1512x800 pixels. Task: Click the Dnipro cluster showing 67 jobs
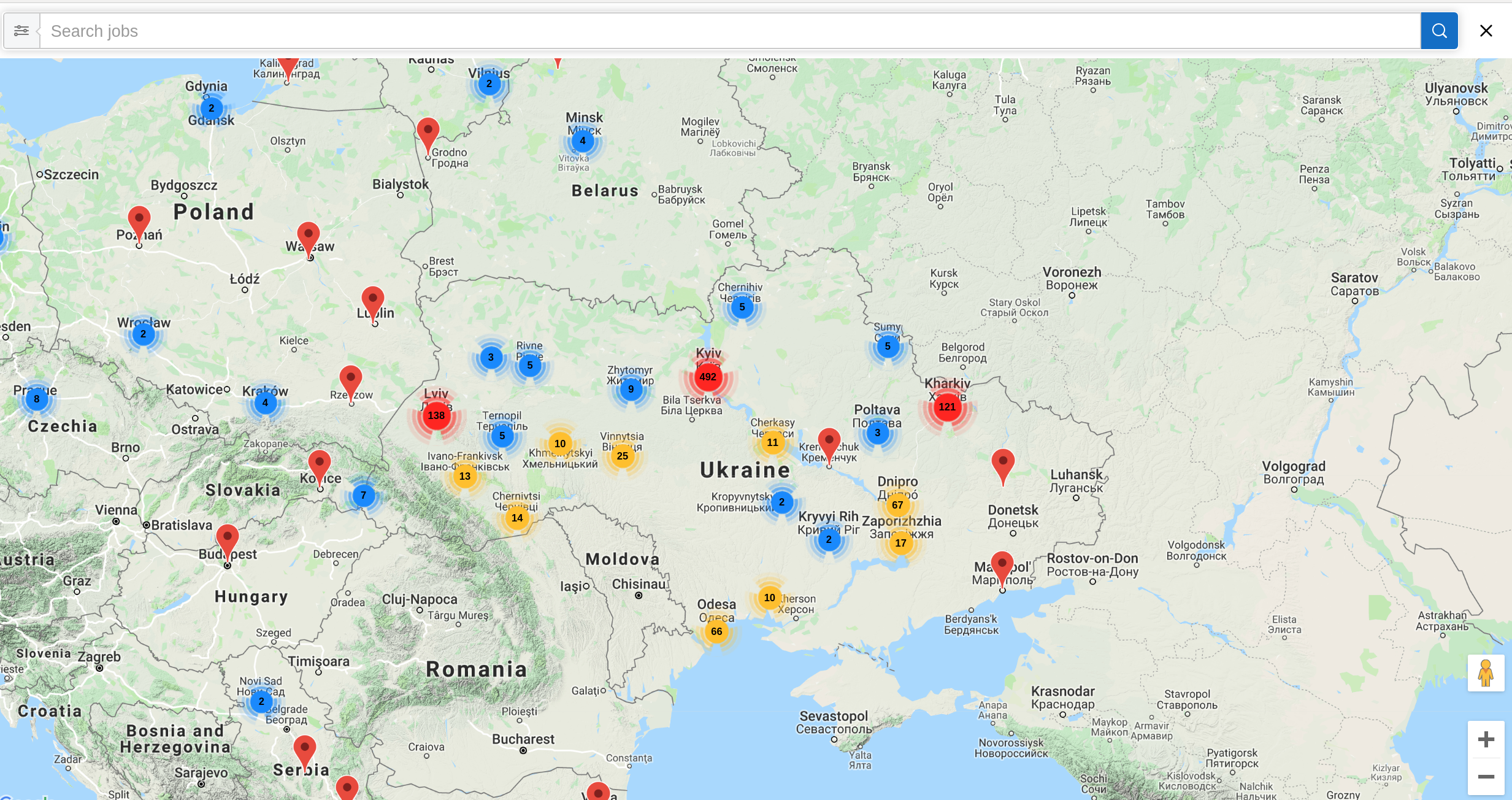tap(898, 505)
